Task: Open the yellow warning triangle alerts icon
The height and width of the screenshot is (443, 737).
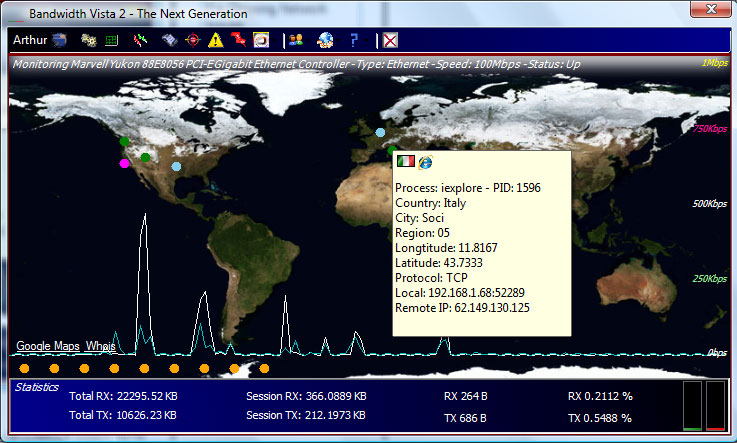Action: pyautogui.click(x=216, y=40)
